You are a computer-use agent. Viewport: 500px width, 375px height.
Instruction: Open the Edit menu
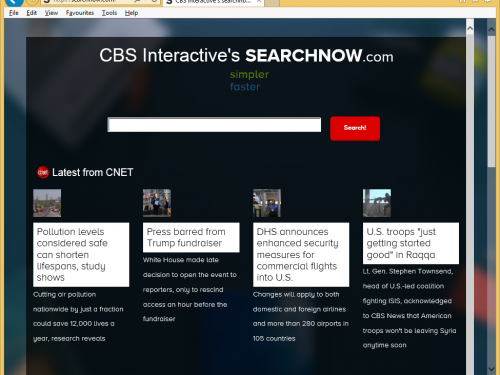pos(32,13)
